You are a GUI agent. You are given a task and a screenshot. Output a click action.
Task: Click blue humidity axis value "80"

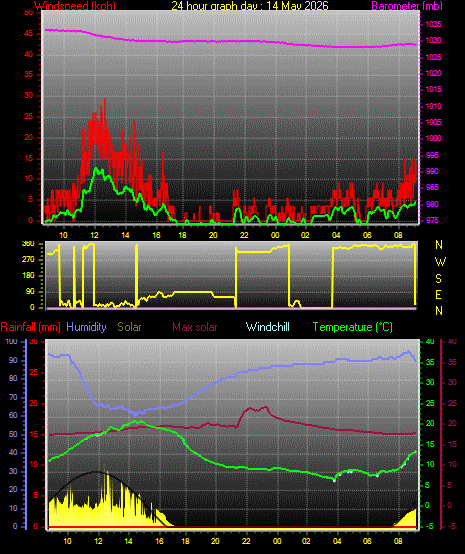(x=13, y=378)
